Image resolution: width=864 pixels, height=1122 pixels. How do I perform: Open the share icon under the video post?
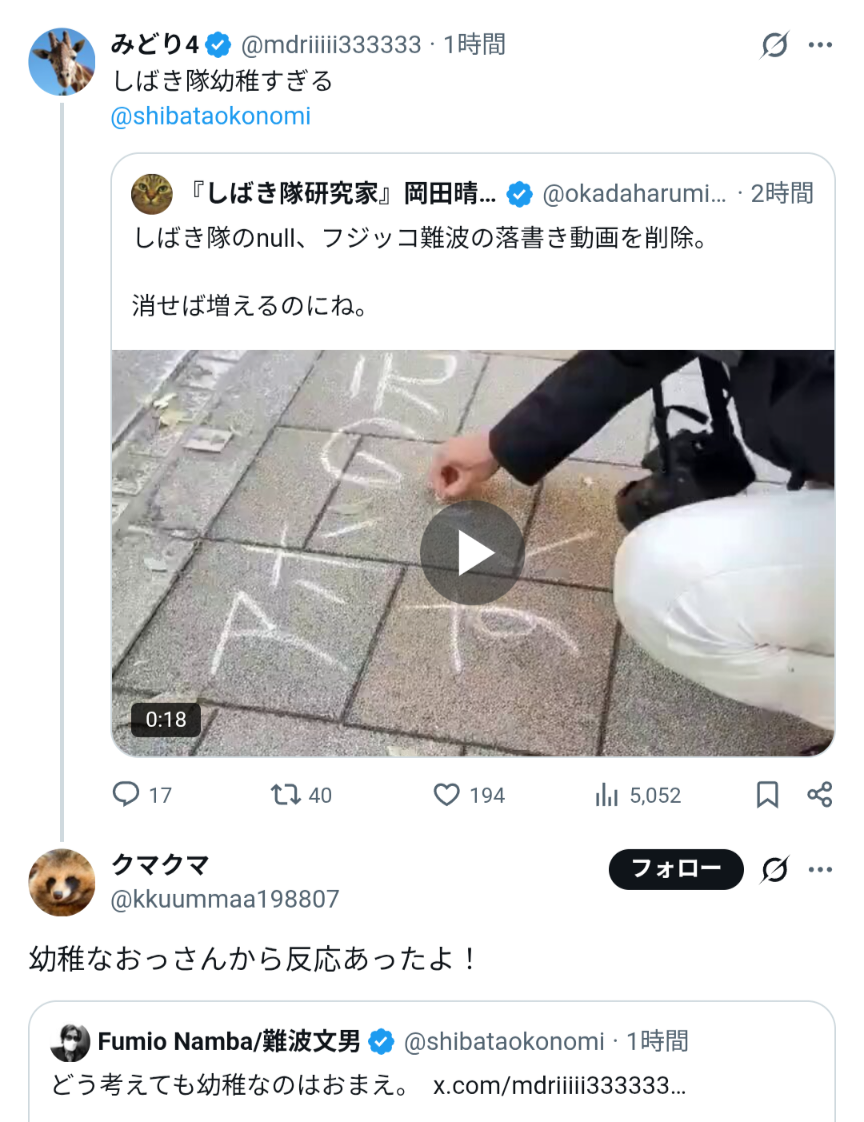point(820,794)
